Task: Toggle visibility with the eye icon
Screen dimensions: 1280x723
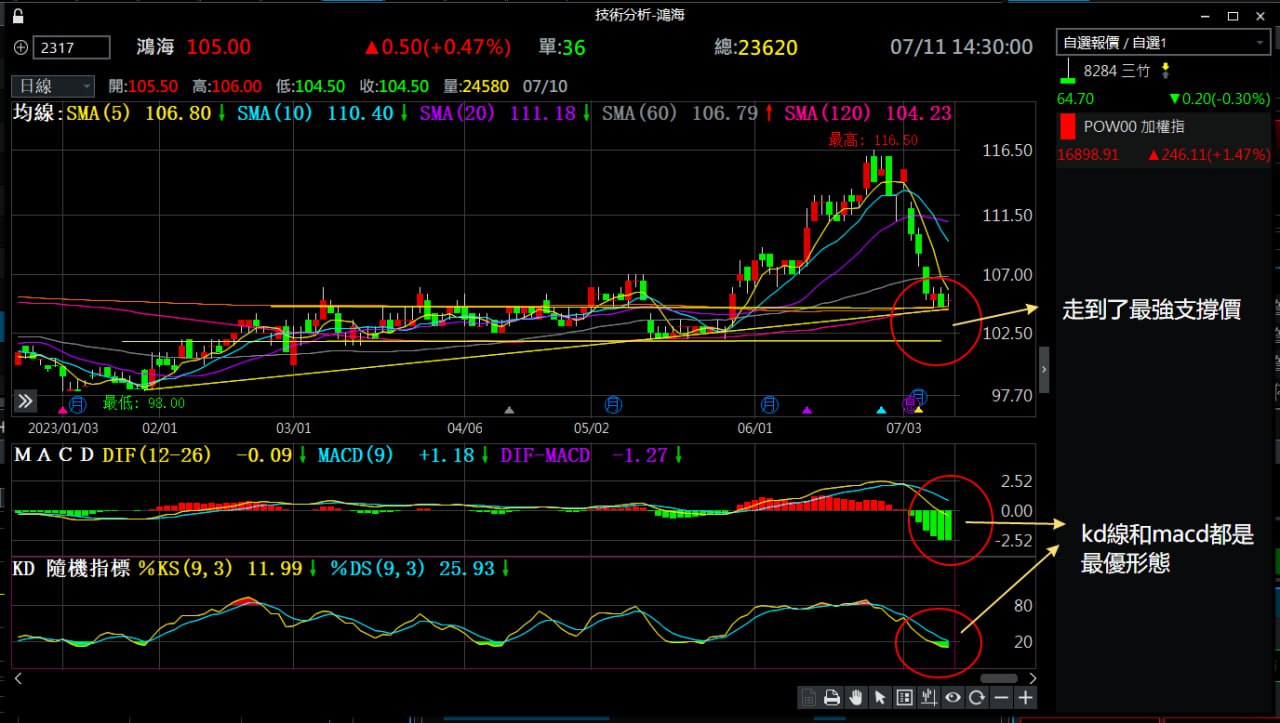Action: (953, 698)
